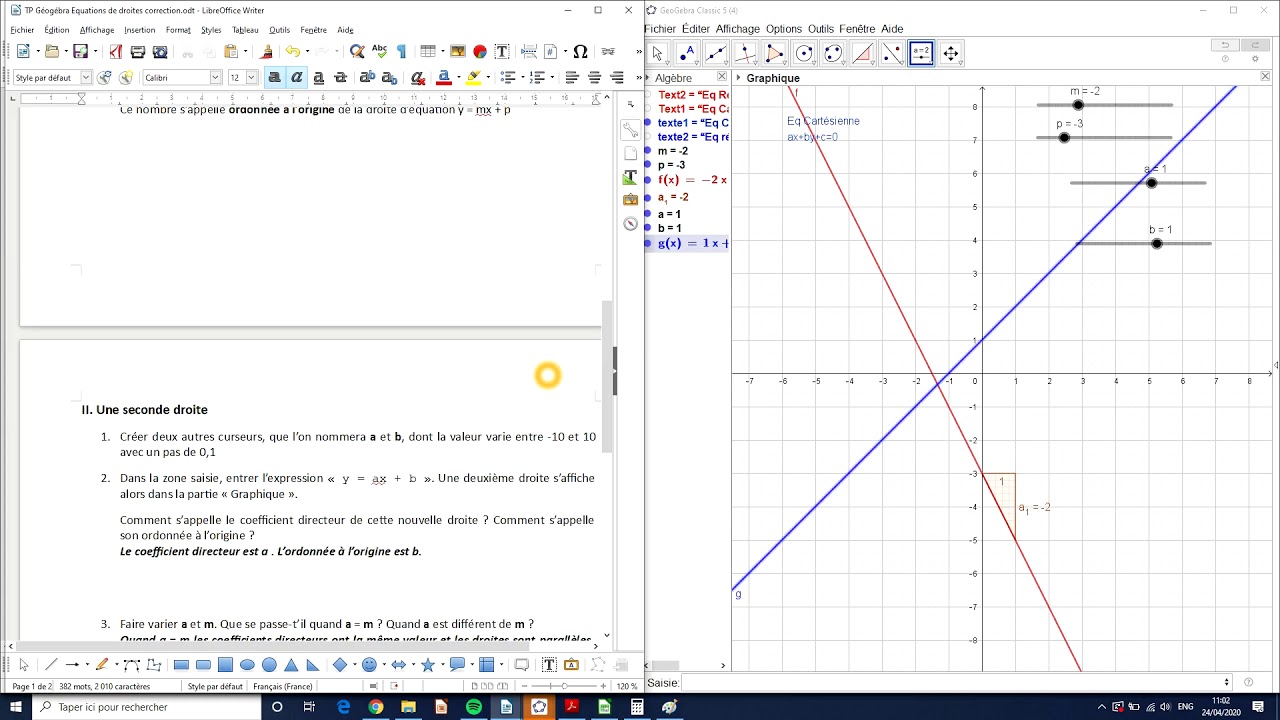Click the Spelling check Abc icon
This screenshot has width=1280, height=720.
tap(379, 51)
